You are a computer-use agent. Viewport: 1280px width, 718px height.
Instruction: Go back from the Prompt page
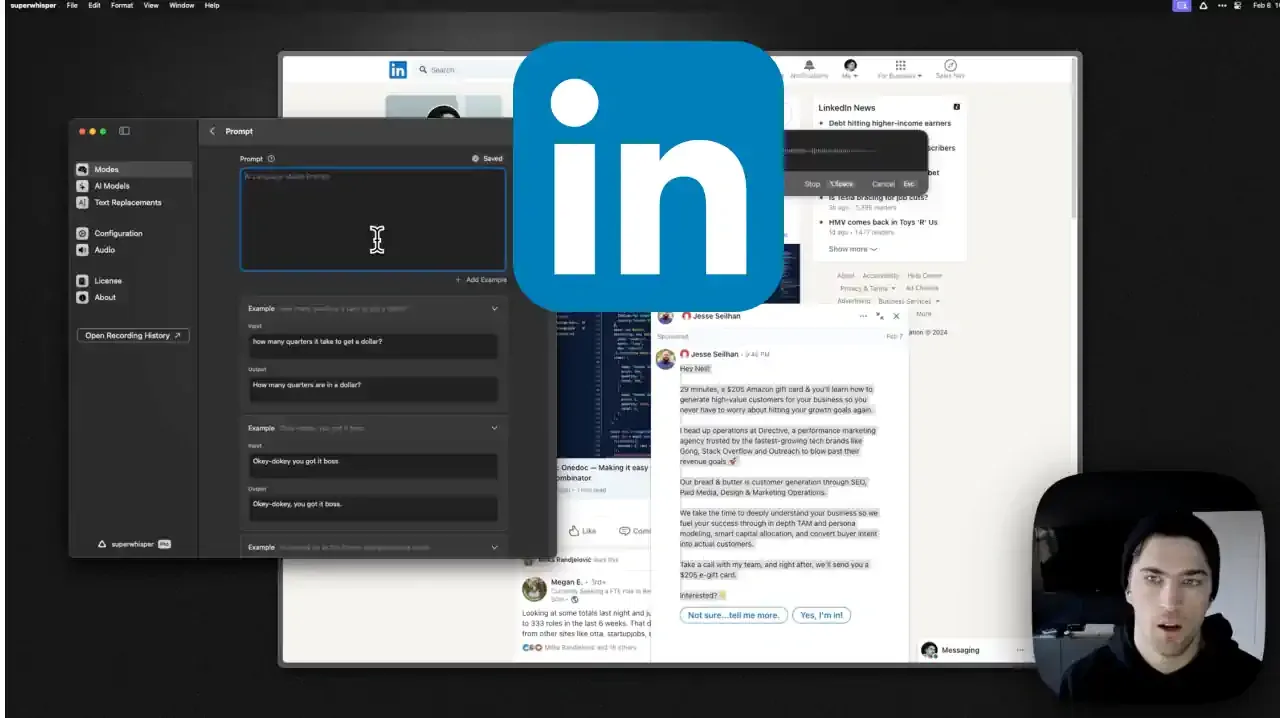tap(212, 131)
